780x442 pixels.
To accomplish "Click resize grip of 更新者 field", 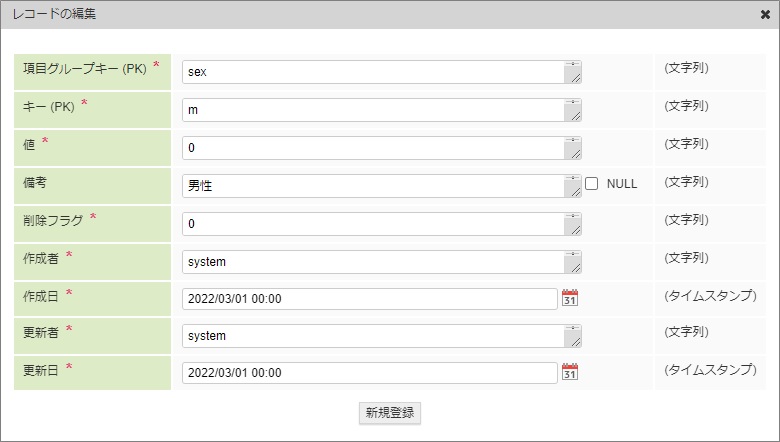I will coord(575,342).
